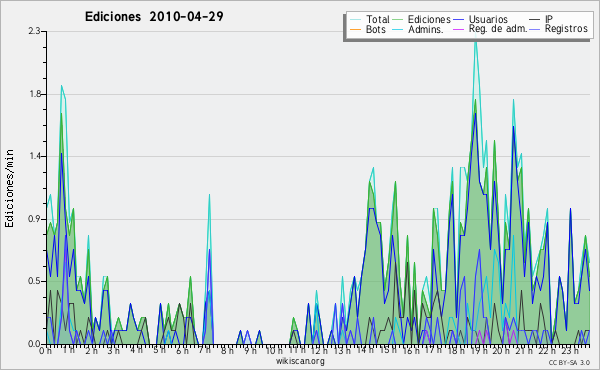Click the 19 h x-axis label
The image size is (600, 370).
(479, 350)
